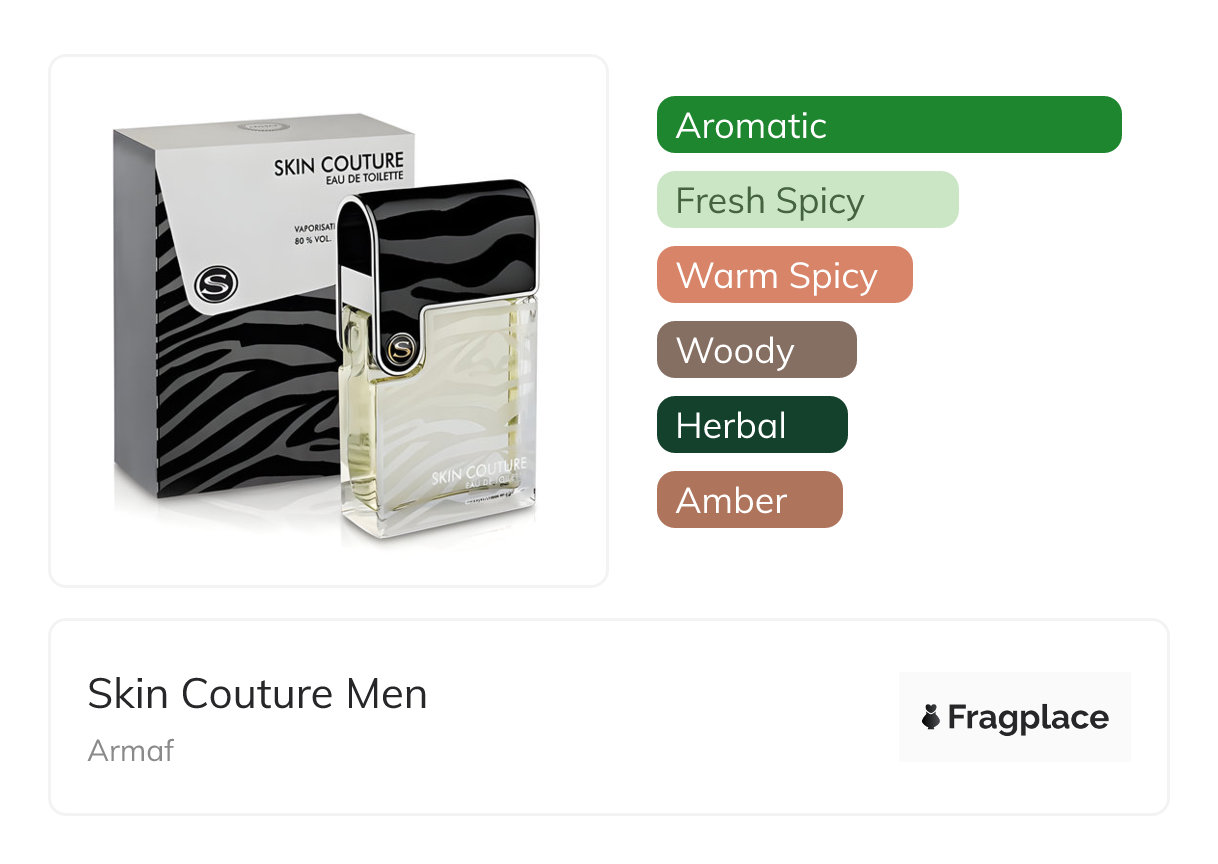
Task: Click the Skin Couture label on bottle
Action: [479, 470]
